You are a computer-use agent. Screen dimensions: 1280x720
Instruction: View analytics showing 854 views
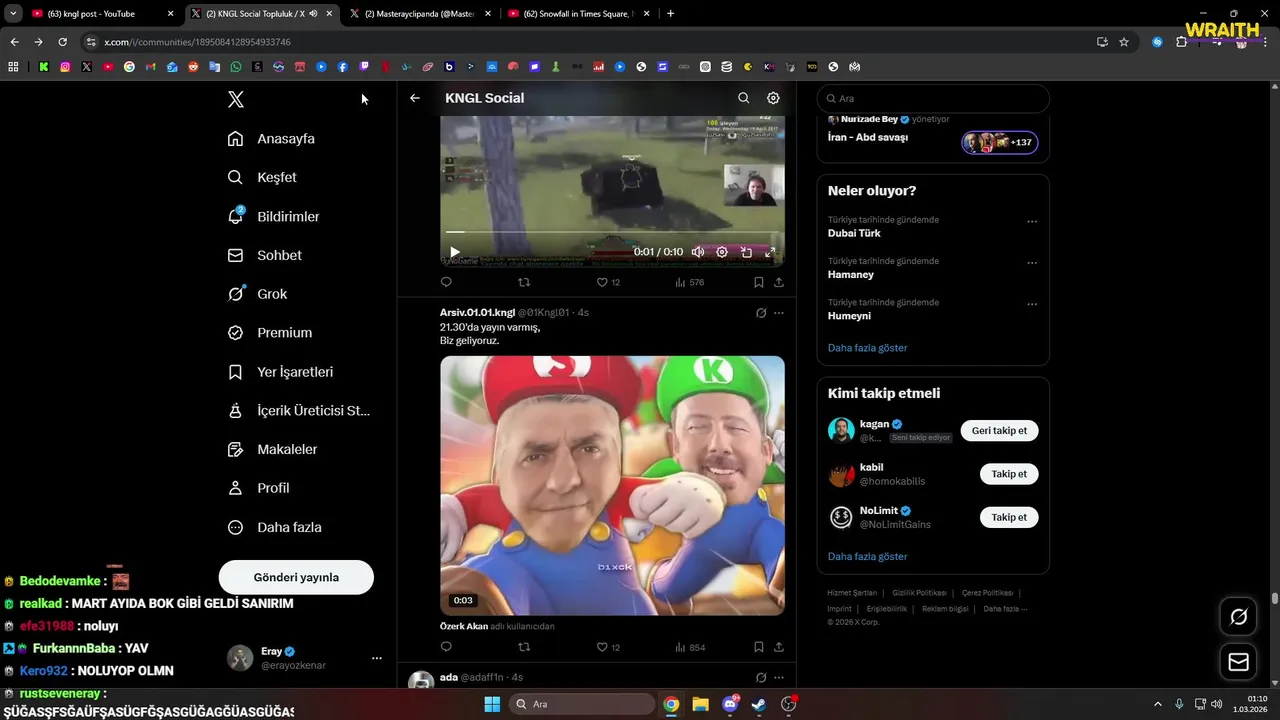[690, 647]
